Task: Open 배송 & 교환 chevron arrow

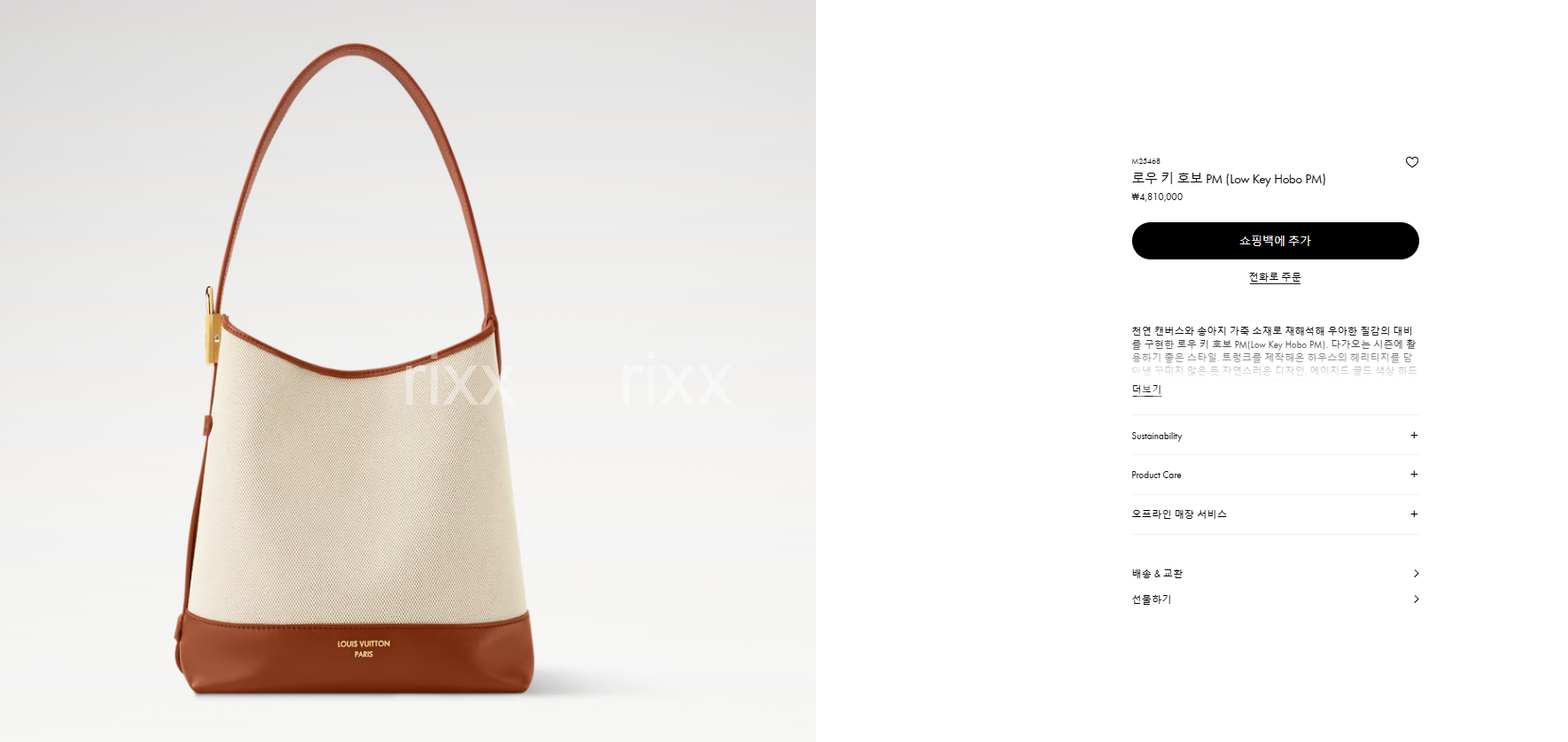Action: tap(1416, 574)
